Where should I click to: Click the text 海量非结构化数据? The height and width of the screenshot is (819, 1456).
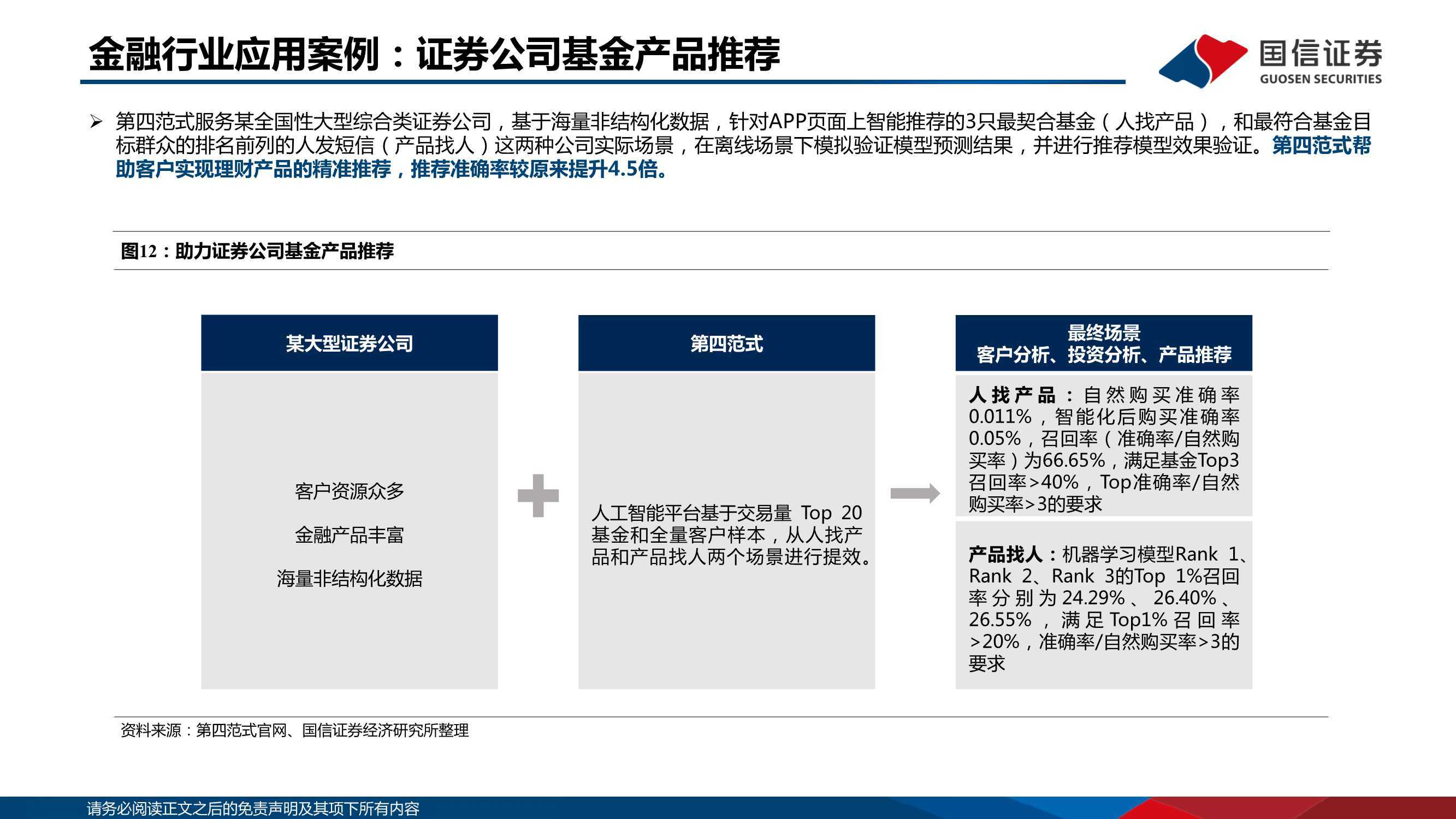click(x=350, y=578)
